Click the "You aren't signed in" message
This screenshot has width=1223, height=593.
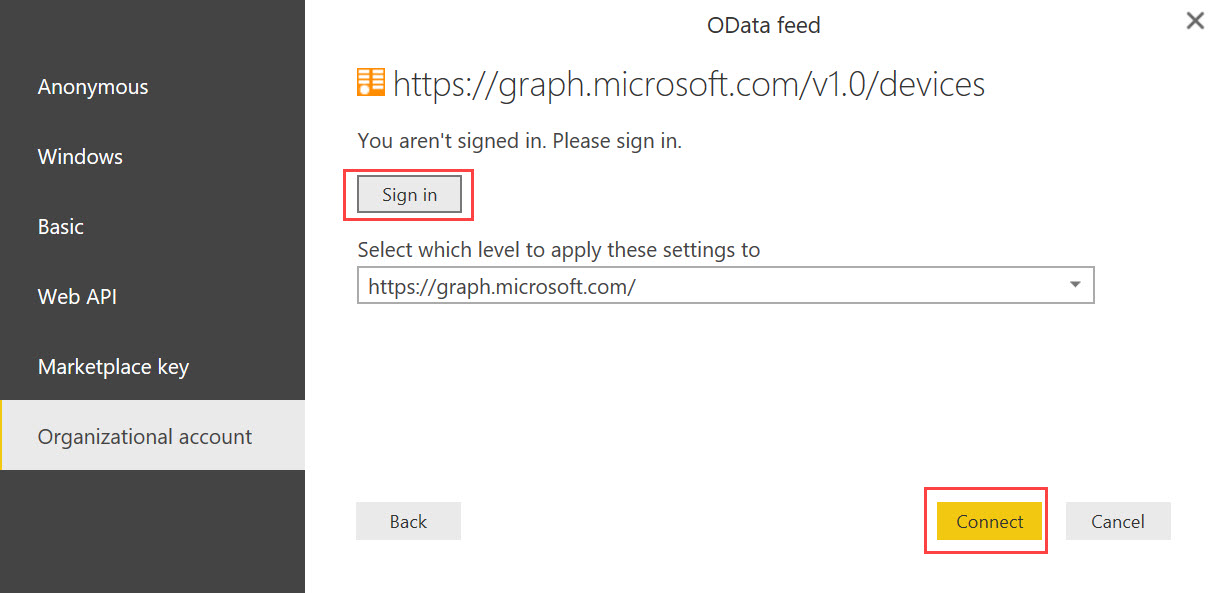[x=519, y=141]
